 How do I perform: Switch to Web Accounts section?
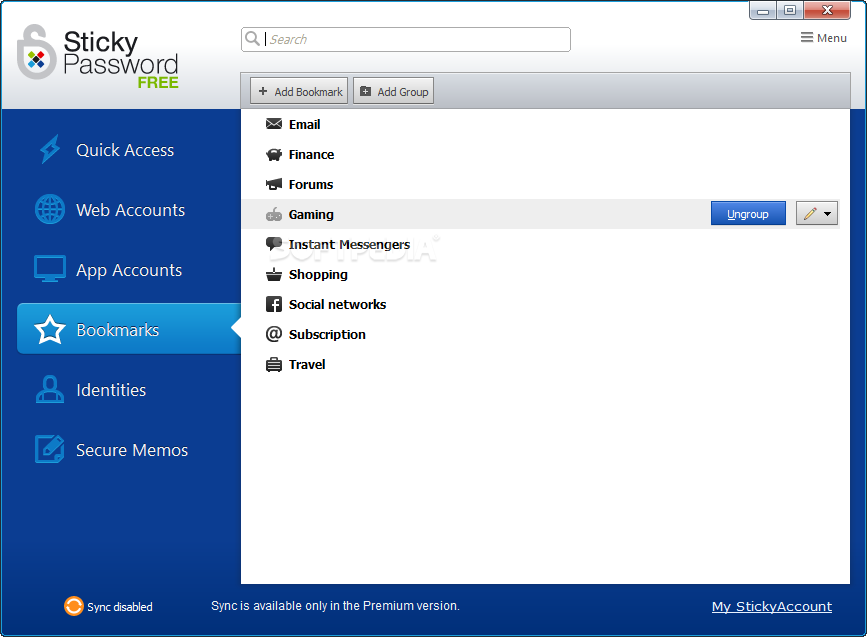click(x=130, y=210)
